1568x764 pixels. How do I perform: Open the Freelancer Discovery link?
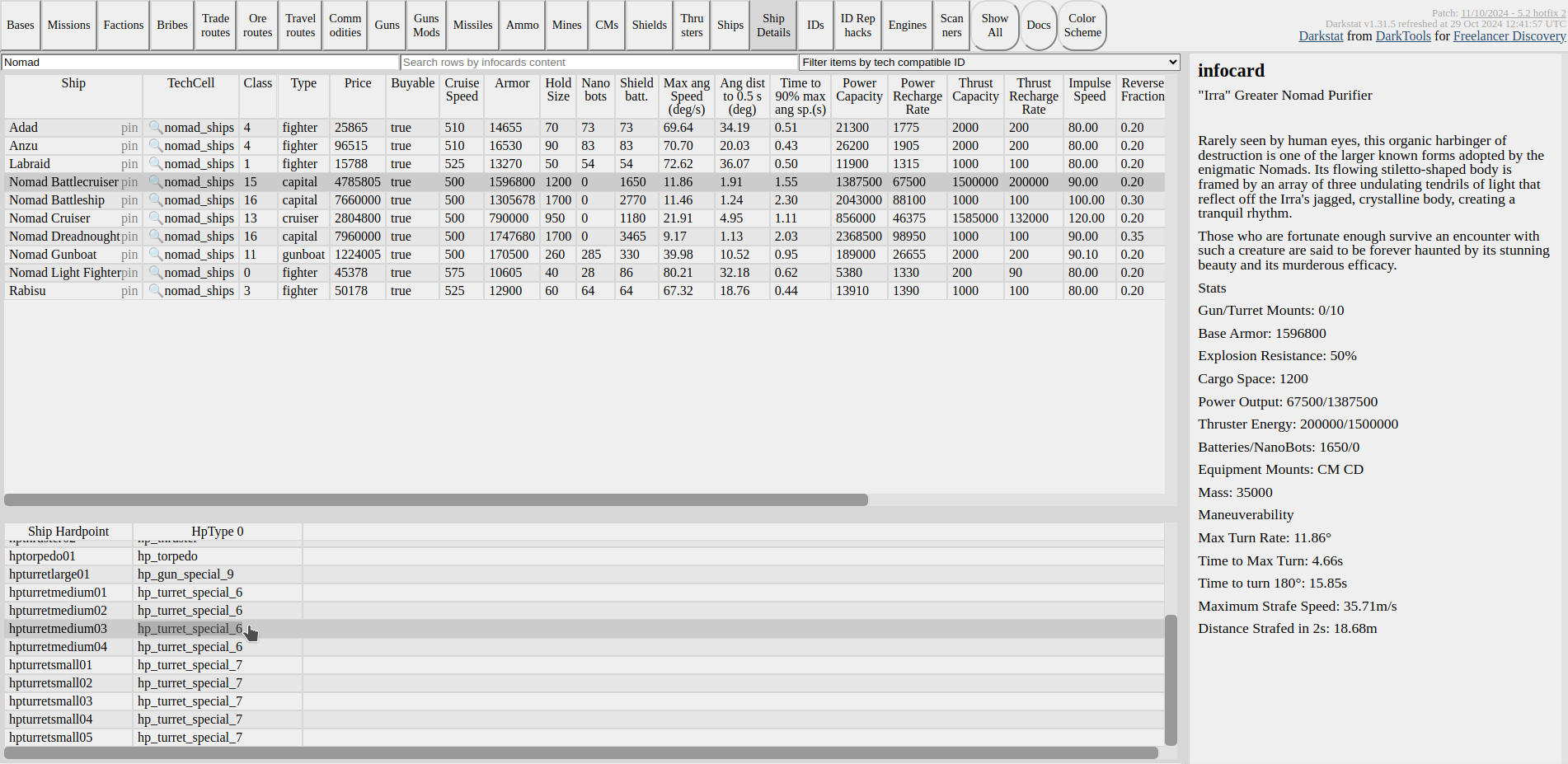pos(1509,36)
